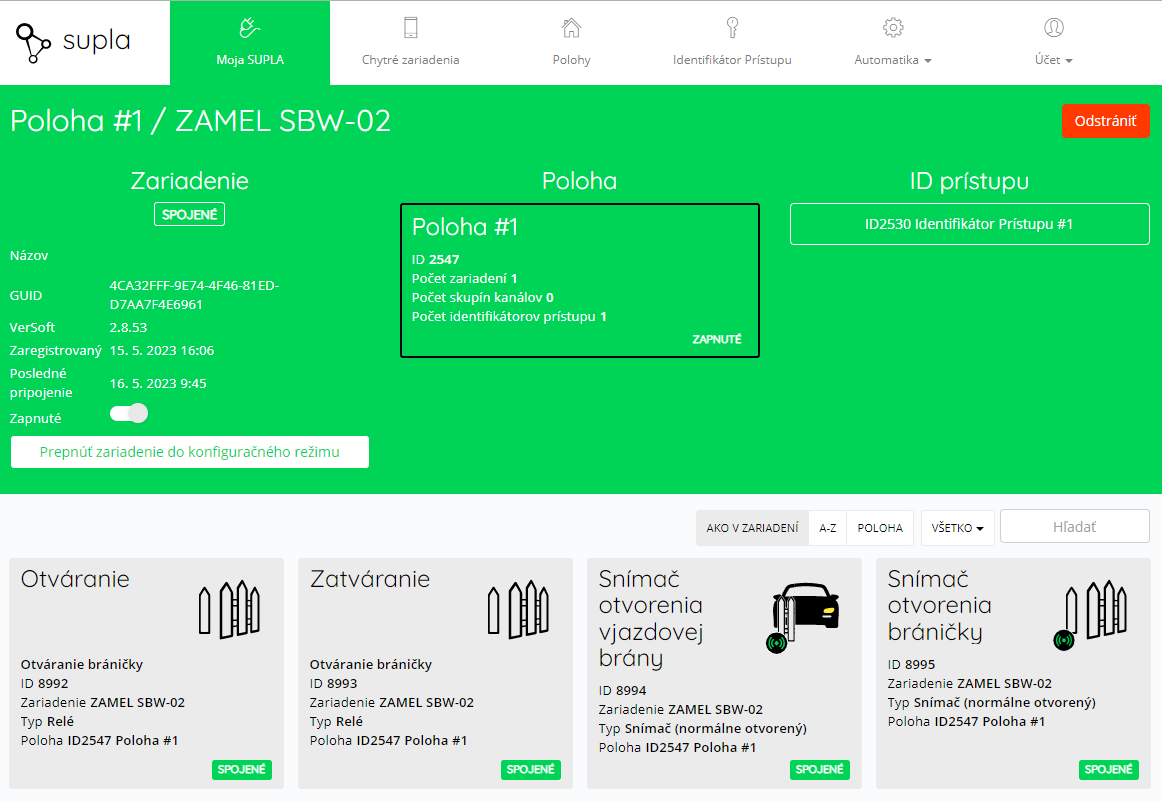Viewport: 1162px width, 801px height.
Task: Click the gate icon on Otváranie card
Action: 230,609
